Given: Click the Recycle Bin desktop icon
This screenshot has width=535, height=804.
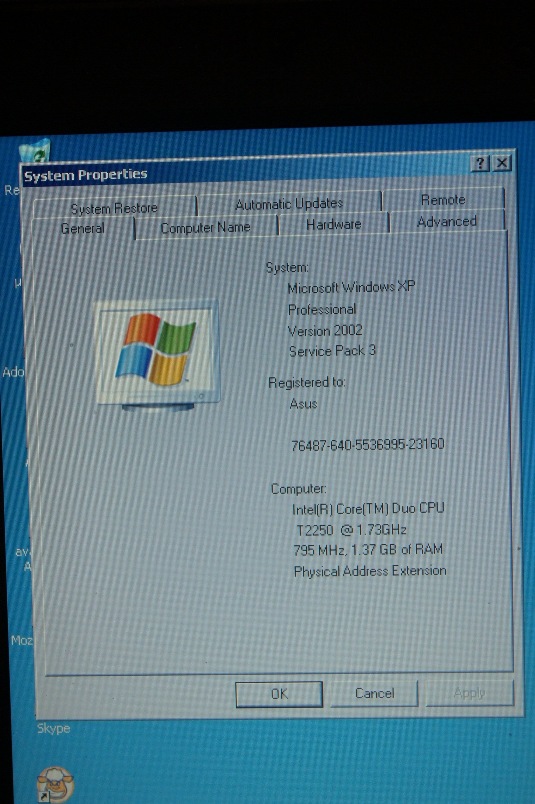Looking at the screenshot, I should coord(35,151).
